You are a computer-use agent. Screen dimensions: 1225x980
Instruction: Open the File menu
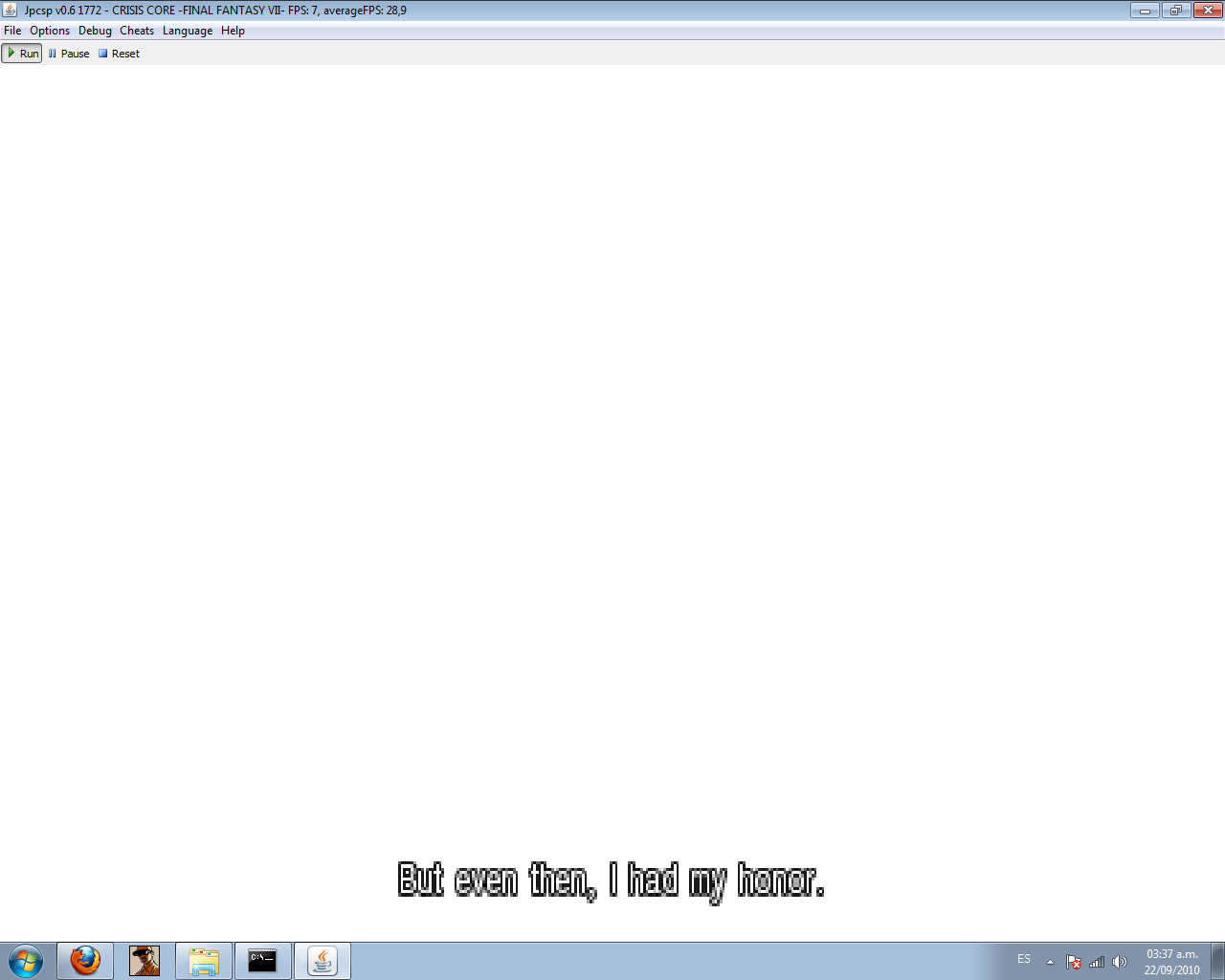(12, 31)
